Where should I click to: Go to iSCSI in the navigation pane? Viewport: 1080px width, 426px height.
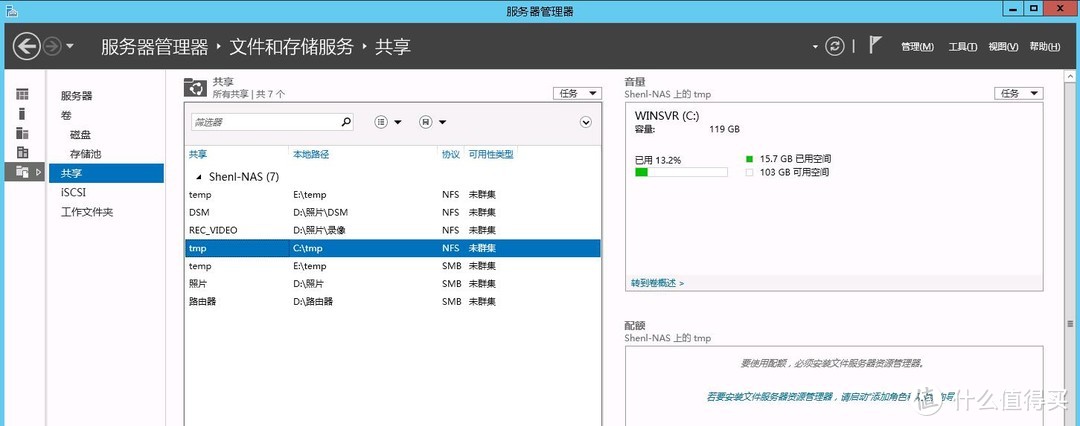click(73, 192)
